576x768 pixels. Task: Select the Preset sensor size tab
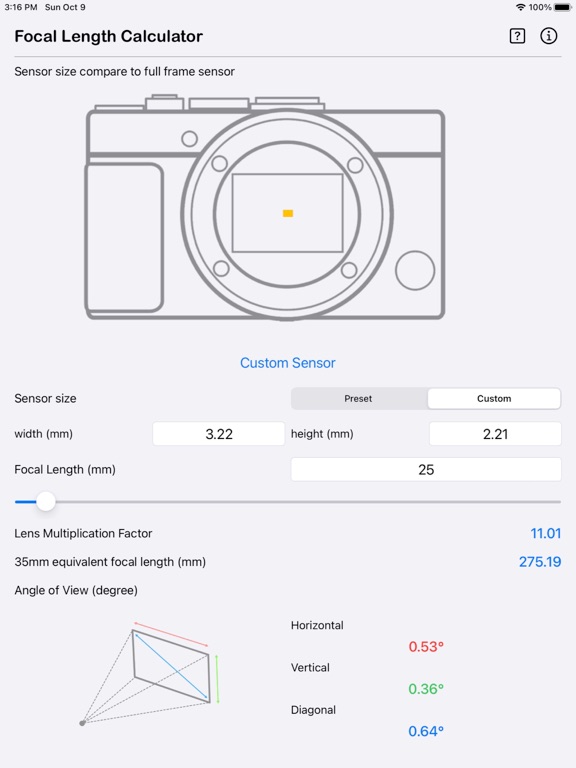click(x=359, y=399)
